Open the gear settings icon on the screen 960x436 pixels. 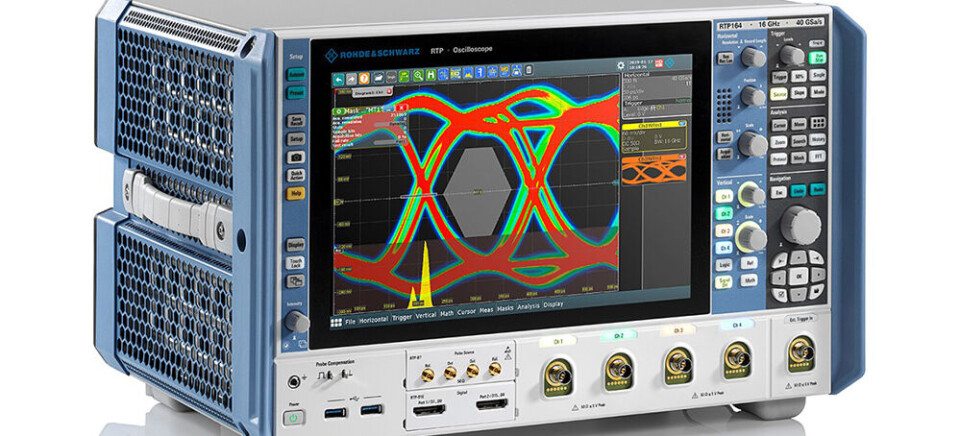click(621, 65)
